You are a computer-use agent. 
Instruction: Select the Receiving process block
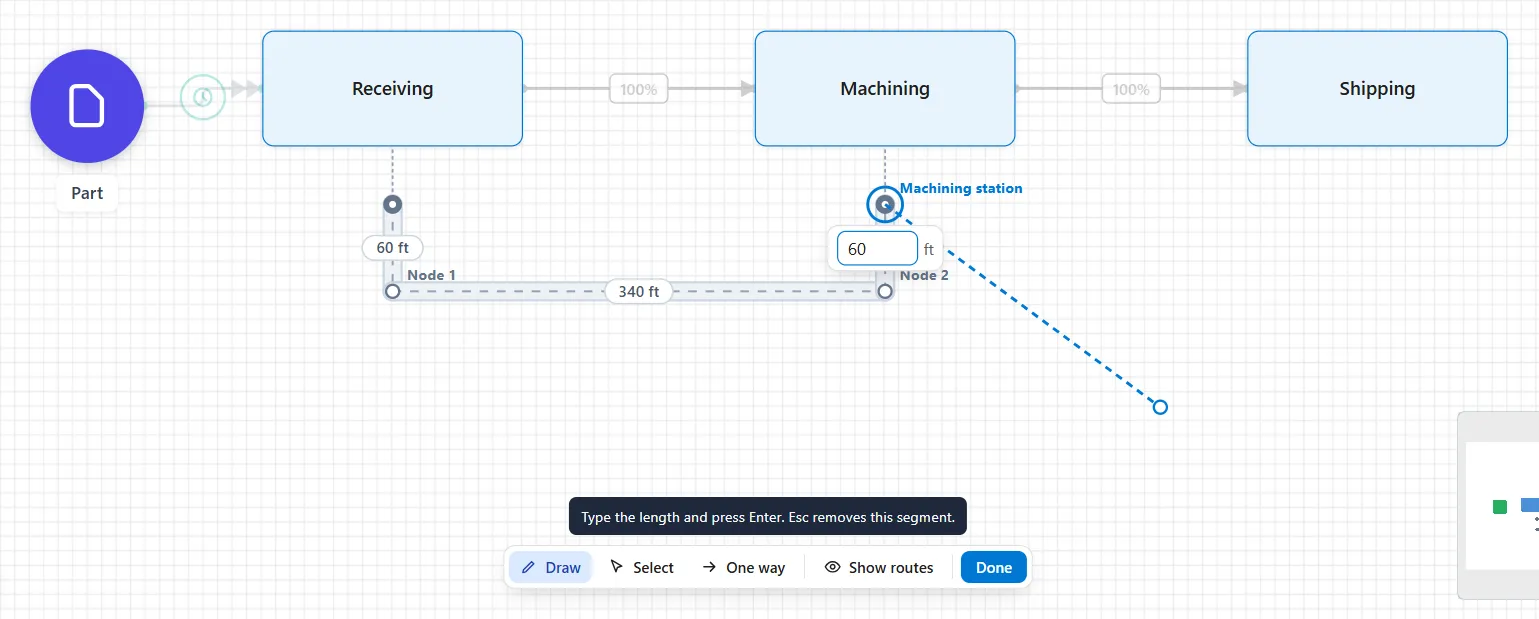point(392,89)
